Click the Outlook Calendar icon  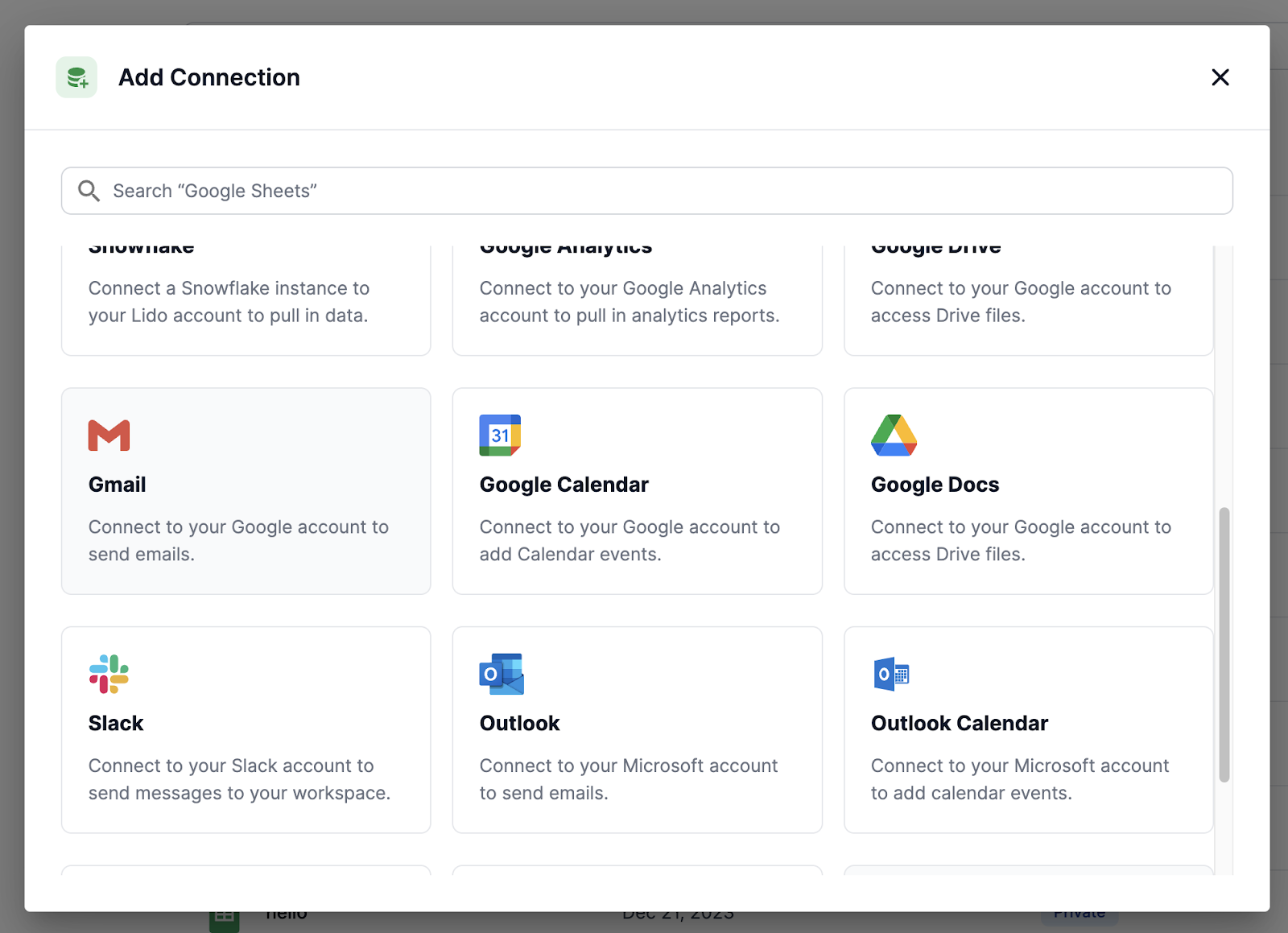(891, 674)
